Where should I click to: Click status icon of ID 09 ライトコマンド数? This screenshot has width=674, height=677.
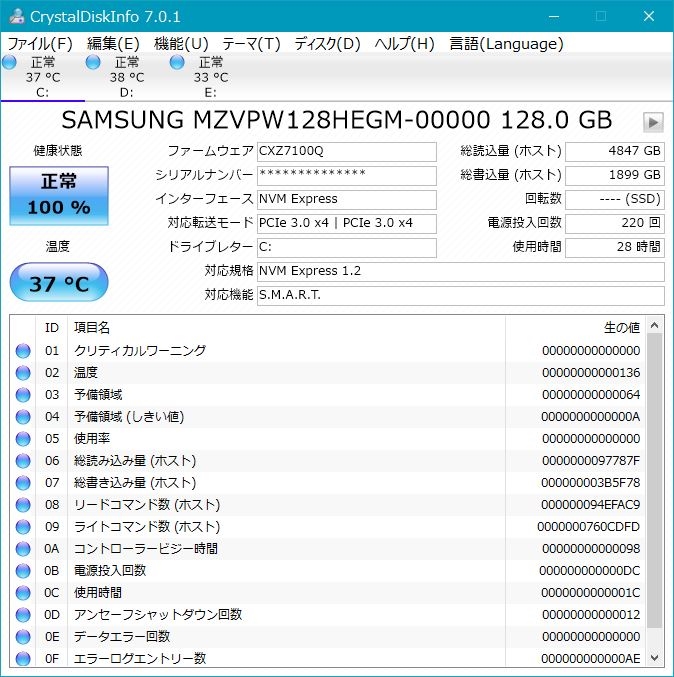(x=23, y=527)
